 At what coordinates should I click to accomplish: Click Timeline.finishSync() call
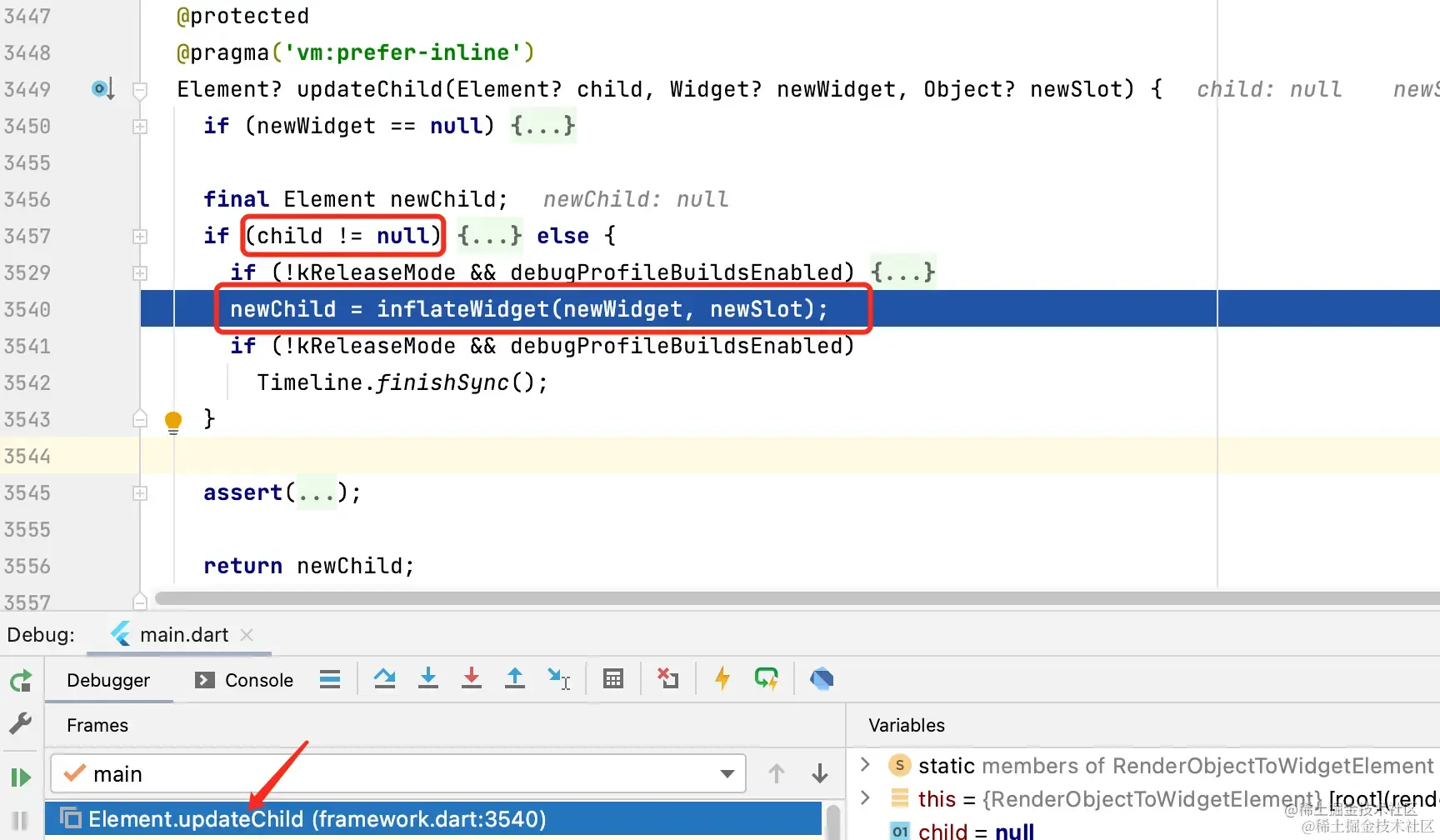coord(402,382)
